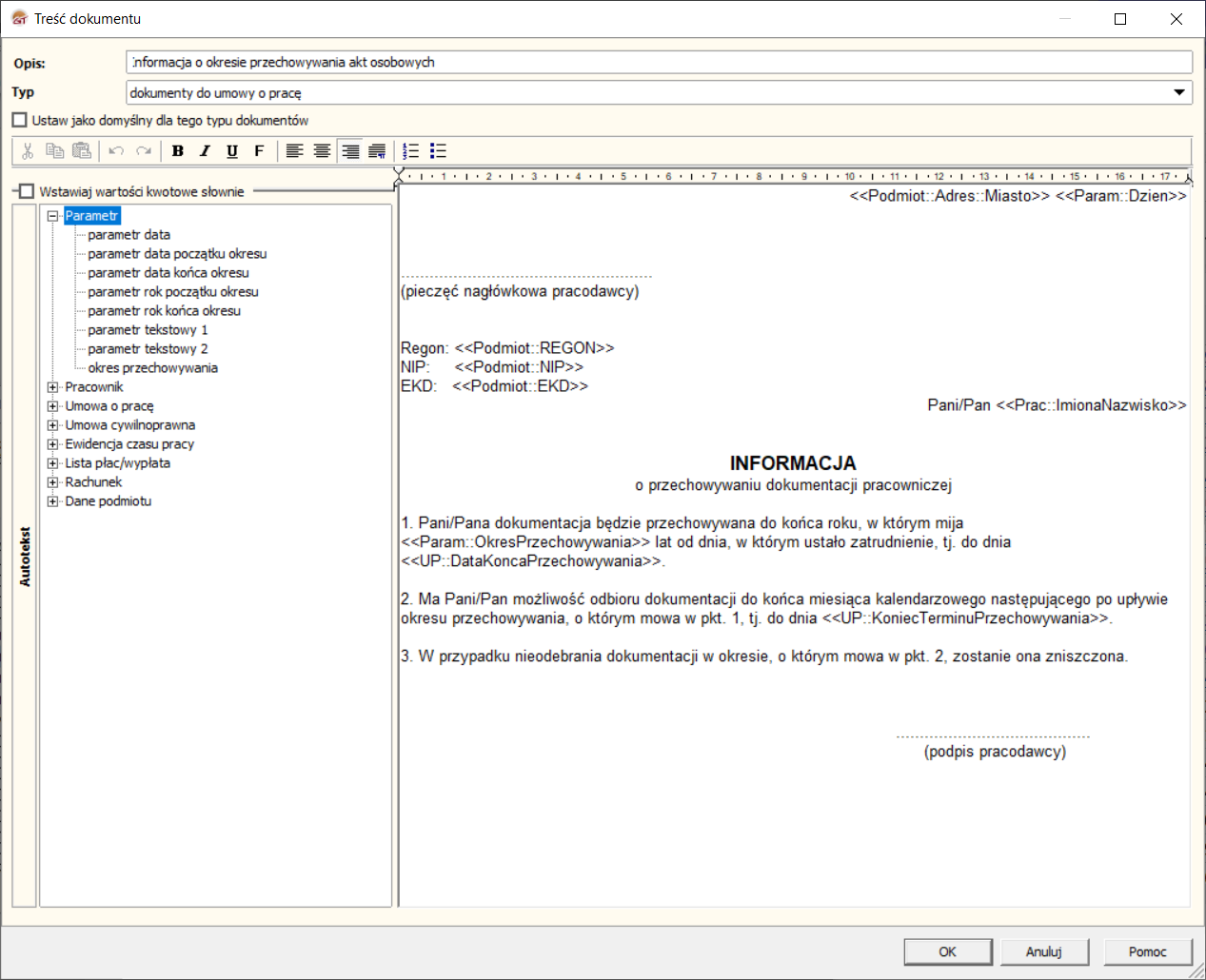Screen dimensions: 1206x980
Task: Select parametr tekstowy 1 item
Action: pyautogui.click(x=148, y=330)
